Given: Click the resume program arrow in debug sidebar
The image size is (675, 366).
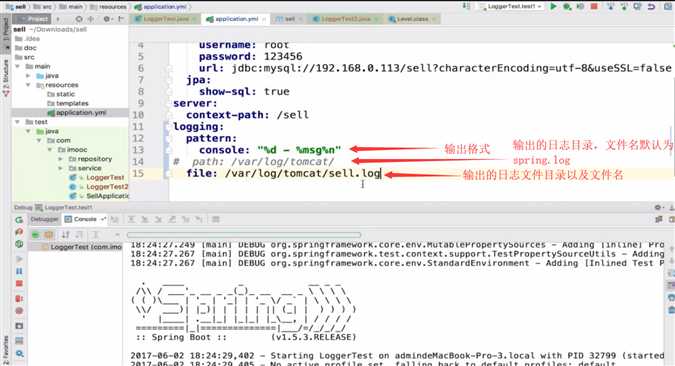Looking at the screenshot, I should click(x=19, y=259).
